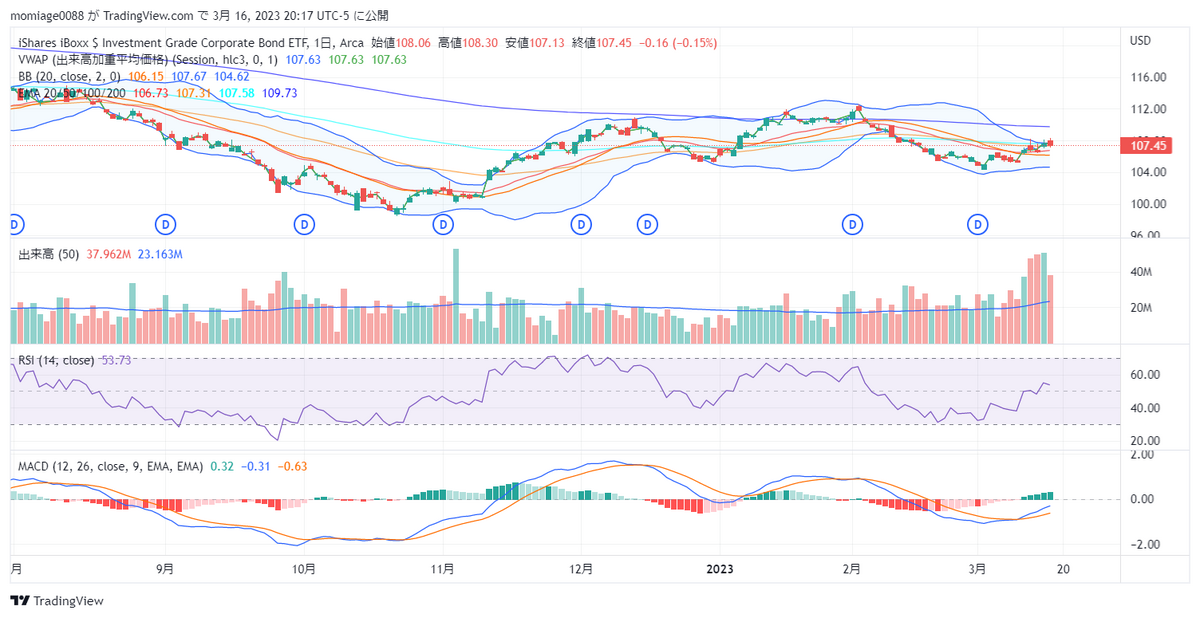Click the 2.00 MACD axis label

tap(1141, 455)
